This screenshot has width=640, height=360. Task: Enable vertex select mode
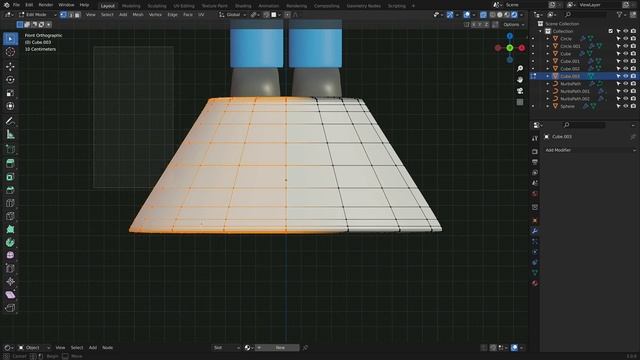click(x=63, y=15)
